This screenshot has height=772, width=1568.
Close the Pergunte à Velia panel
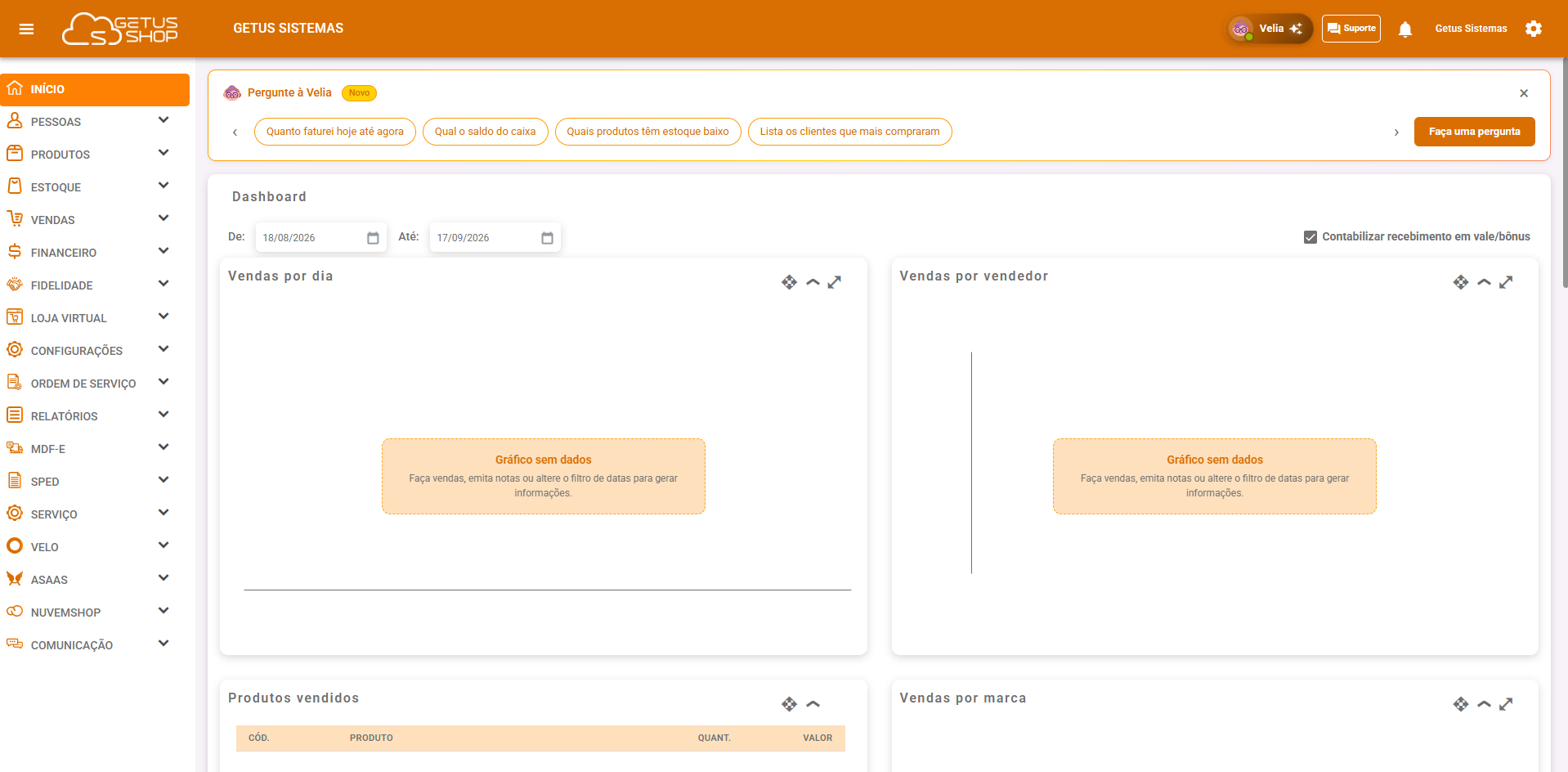tap(1524, 93)
